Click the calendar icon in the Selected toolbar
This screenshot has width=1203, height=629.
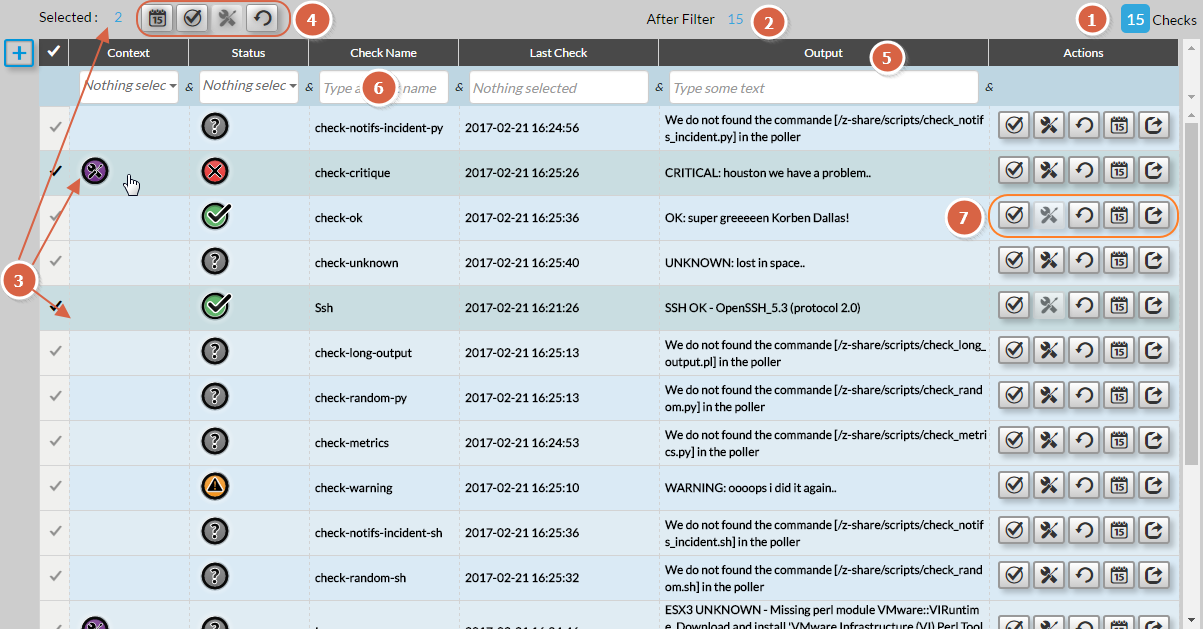tap(157, 18)
